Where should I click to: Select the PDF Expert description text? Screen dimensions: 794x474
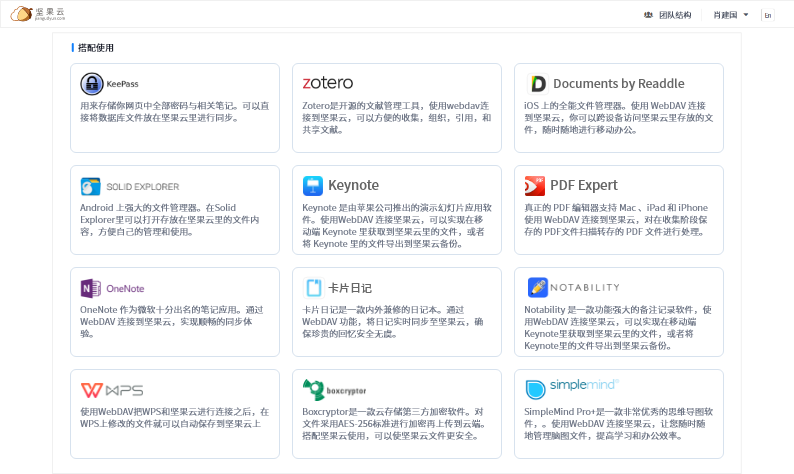click(x=616, y=220)
